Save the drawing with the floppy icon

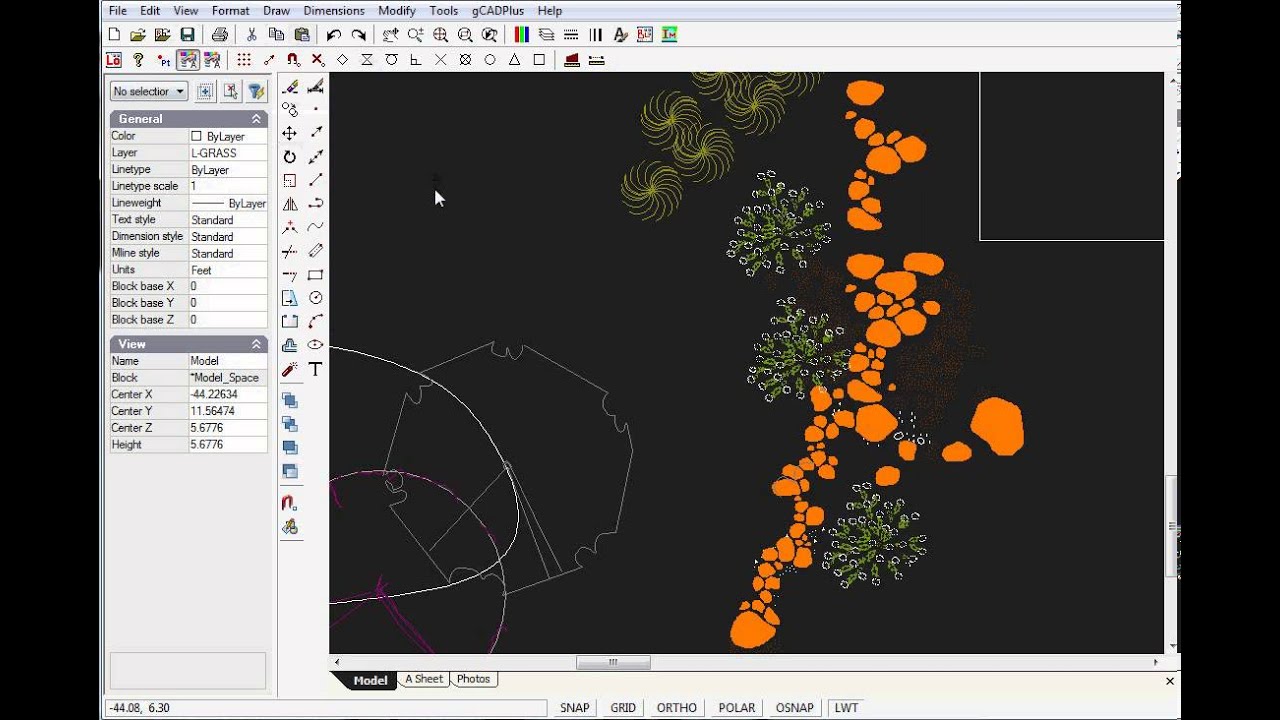click(187, 35)
